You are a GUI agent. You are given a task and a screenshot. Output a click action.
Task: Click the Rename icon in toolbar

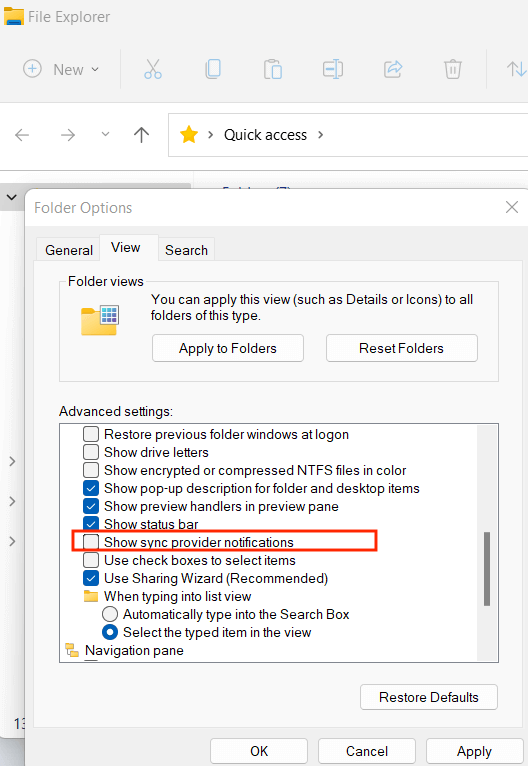(x=333, y=69)
